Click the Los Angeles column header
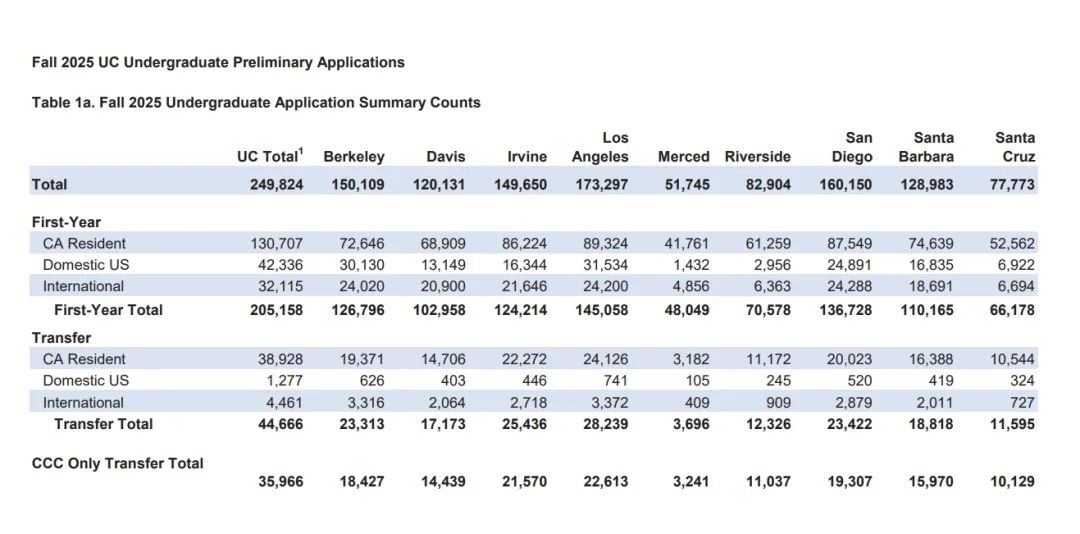This screenshot has height=534, width=1080. 600,147
